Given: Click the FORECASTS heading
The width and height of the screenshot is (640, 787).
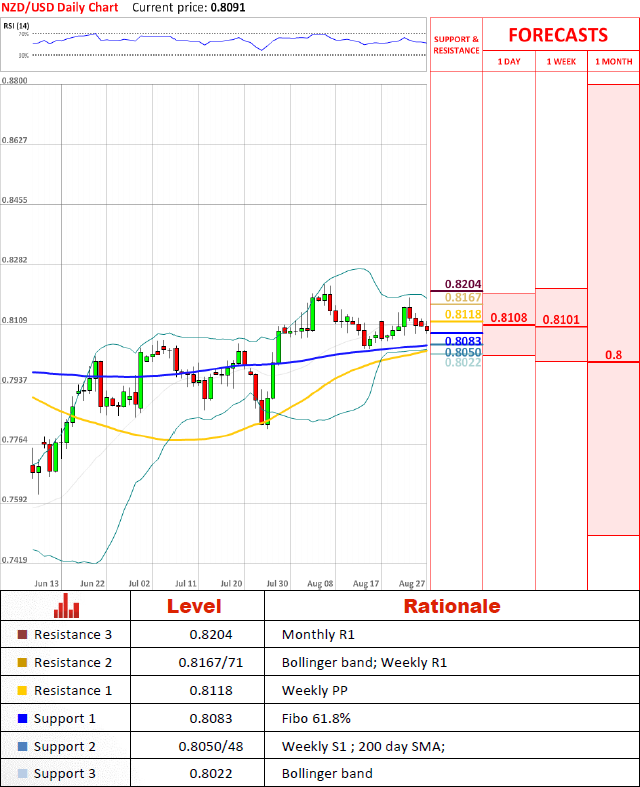Looking at the screenshot, I should pos(558,35).
